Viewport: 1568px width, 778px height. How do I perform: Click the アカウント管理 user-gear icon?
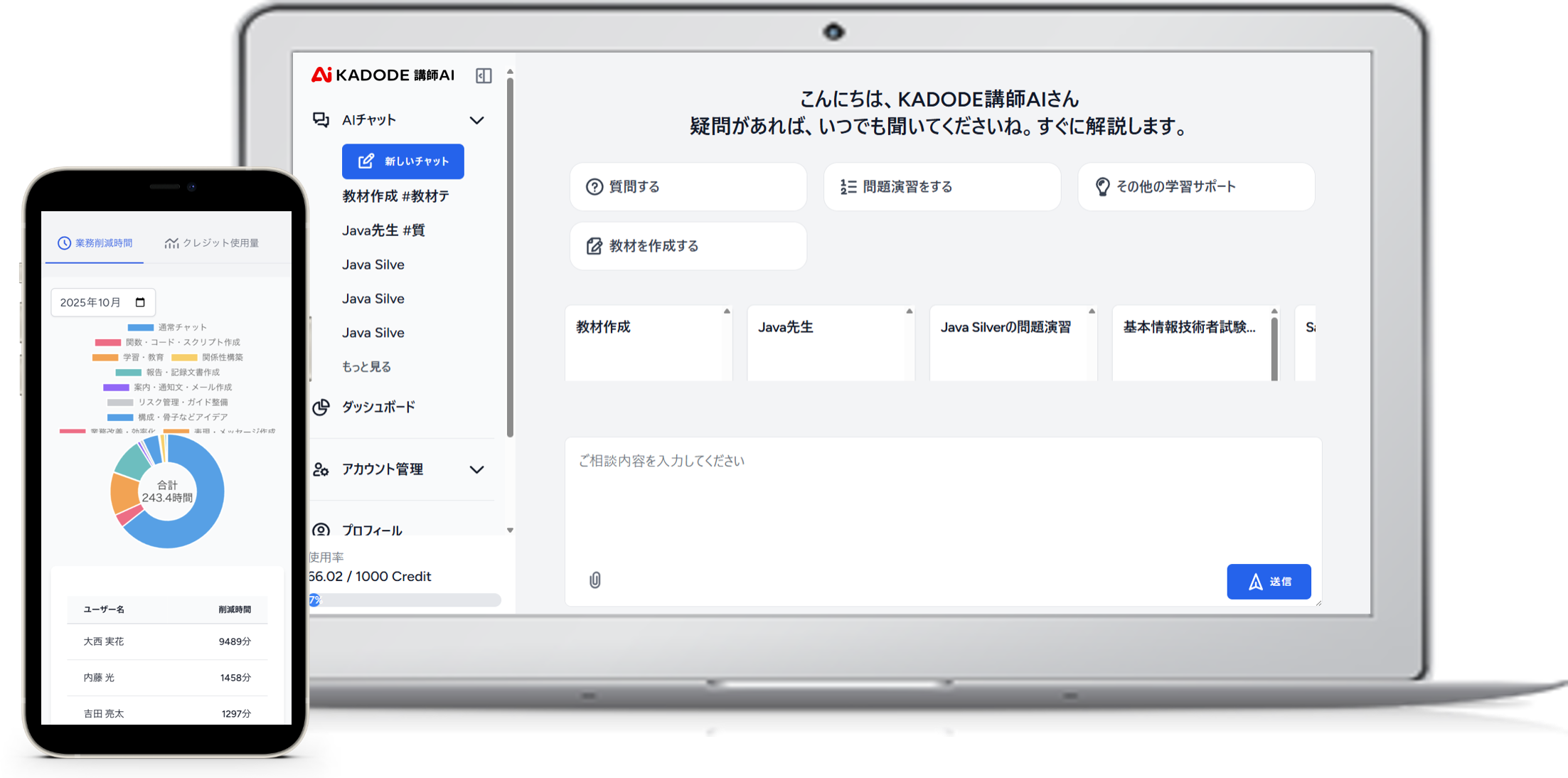pos(321,469)
